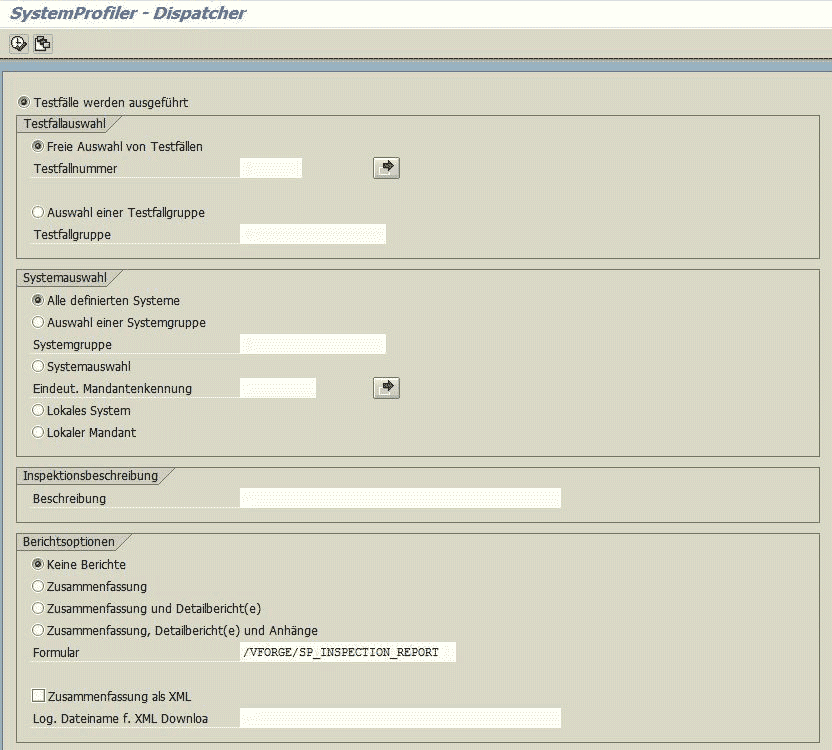
Task: Click the 'Testfallgruppe' field label
Action: [x=72, y=235]
